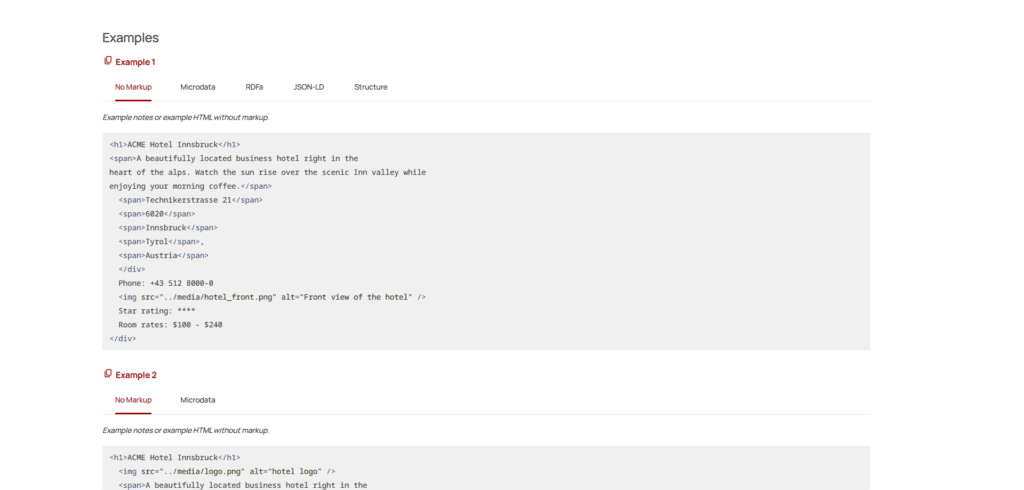The image size is (1024, 490).
Task: Select the No Markup tab in Example 1
Action: (133, 87)
